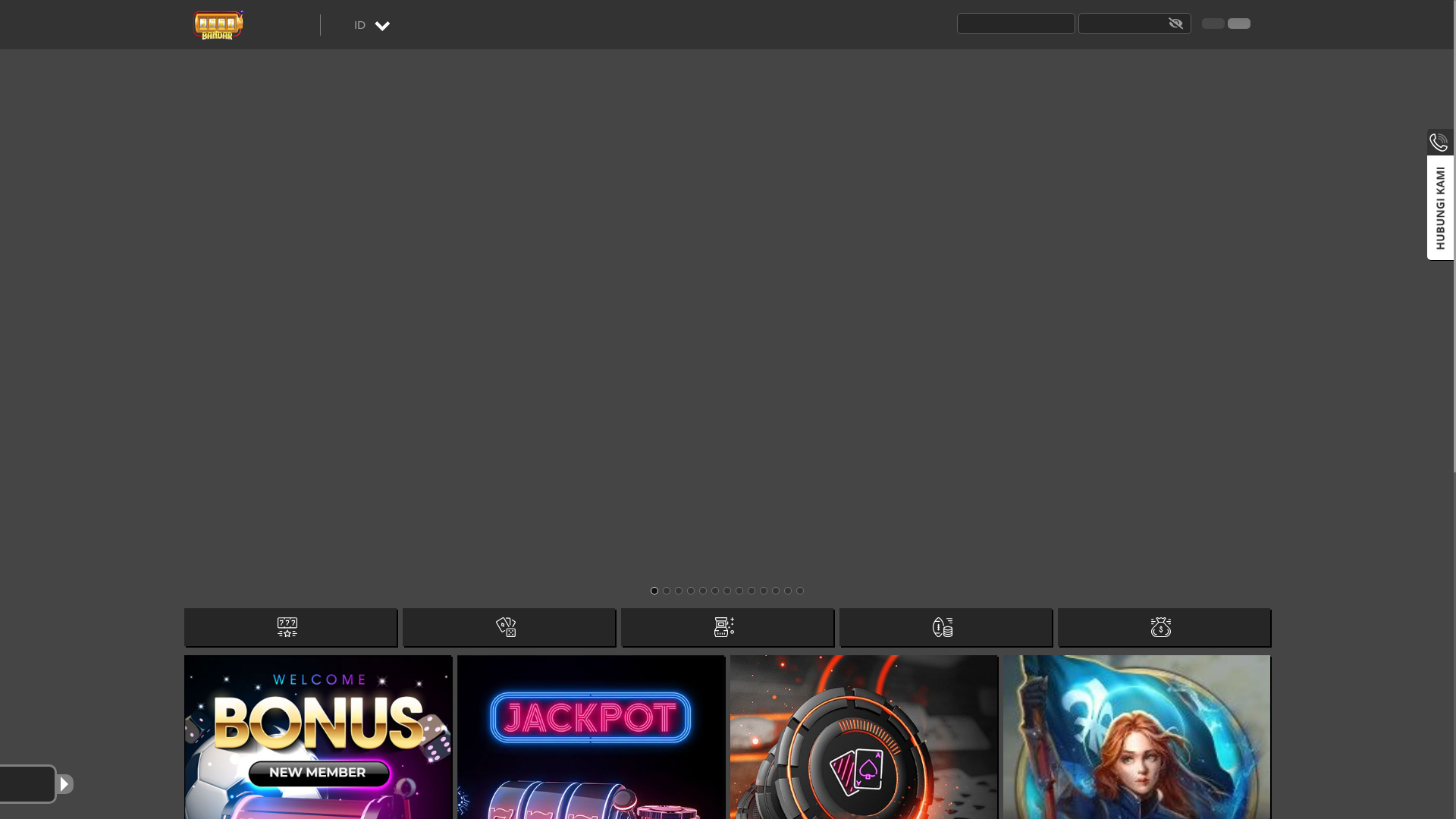Open the red-haired girl game banner
This screenshot has width=1456, height=819.
pyautogui.click(x=1137, y=737)
